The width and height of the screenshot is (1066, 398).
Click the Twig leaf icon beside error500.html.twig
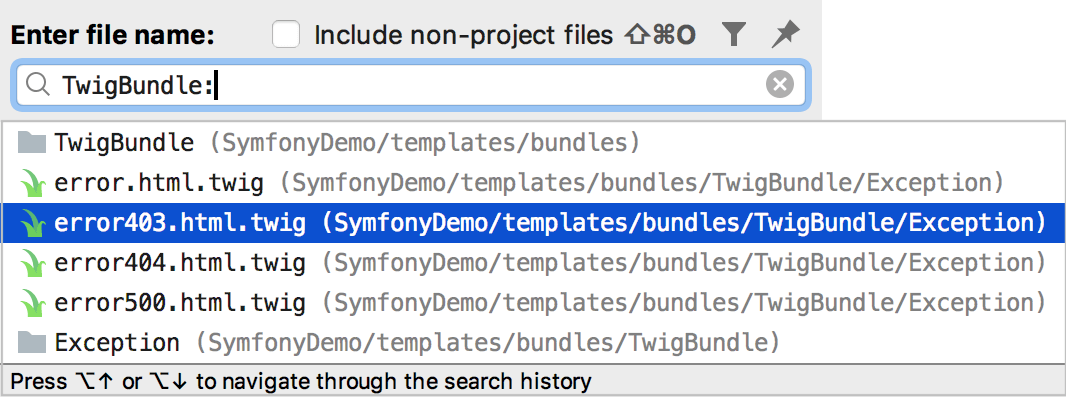click(32, 303)
